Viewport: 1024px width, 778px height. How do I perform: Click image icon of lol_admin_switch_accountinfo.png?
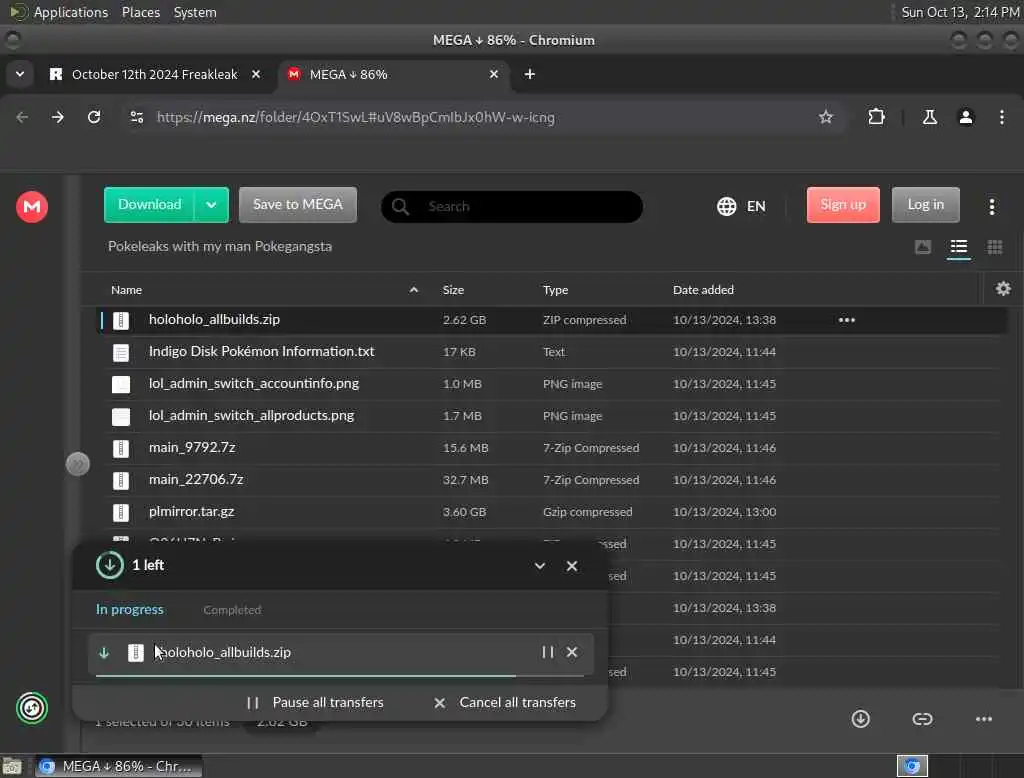[121, 384]
